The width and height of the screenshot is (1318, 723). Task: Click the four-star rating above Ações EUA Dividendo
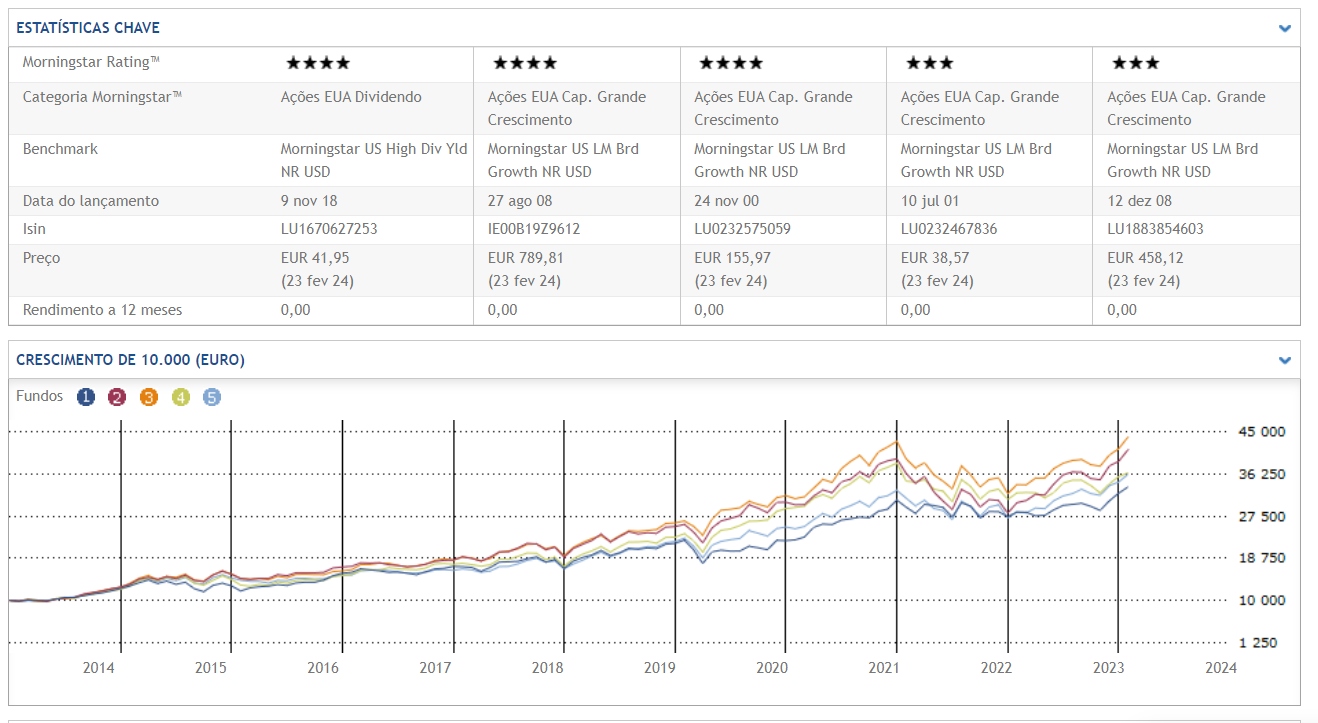[318, 63]
